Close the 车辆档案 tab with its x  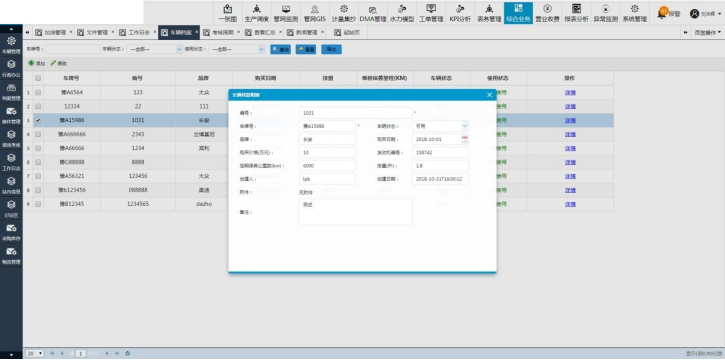(197, 32)
